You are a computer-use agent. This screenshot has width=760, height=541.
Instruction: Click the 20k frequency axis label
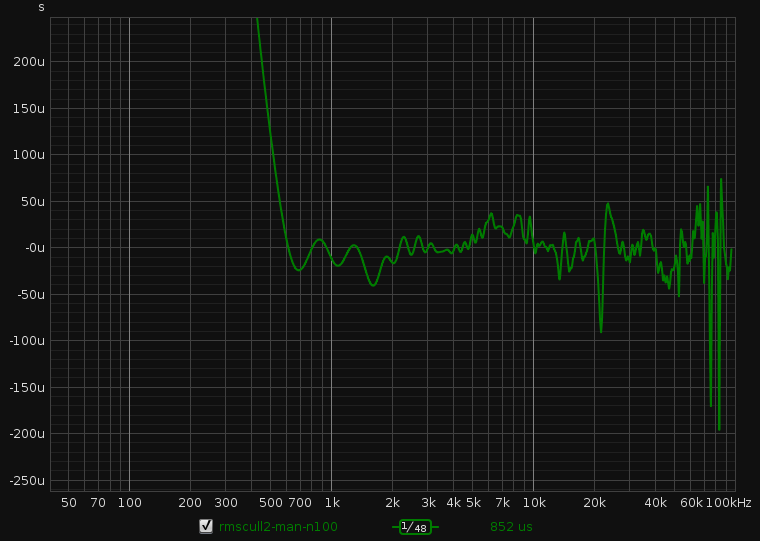594,503
